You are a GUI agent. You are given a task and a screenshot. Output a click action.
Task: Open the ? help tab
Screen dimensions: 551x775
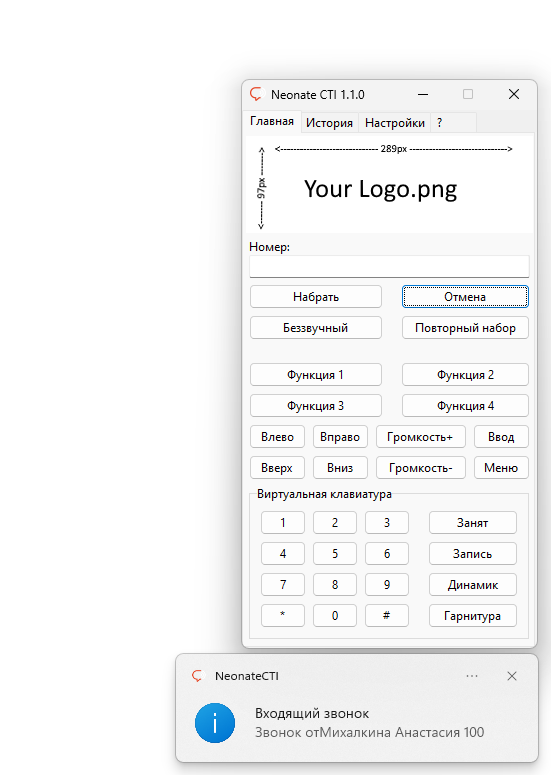pos(439,123)
